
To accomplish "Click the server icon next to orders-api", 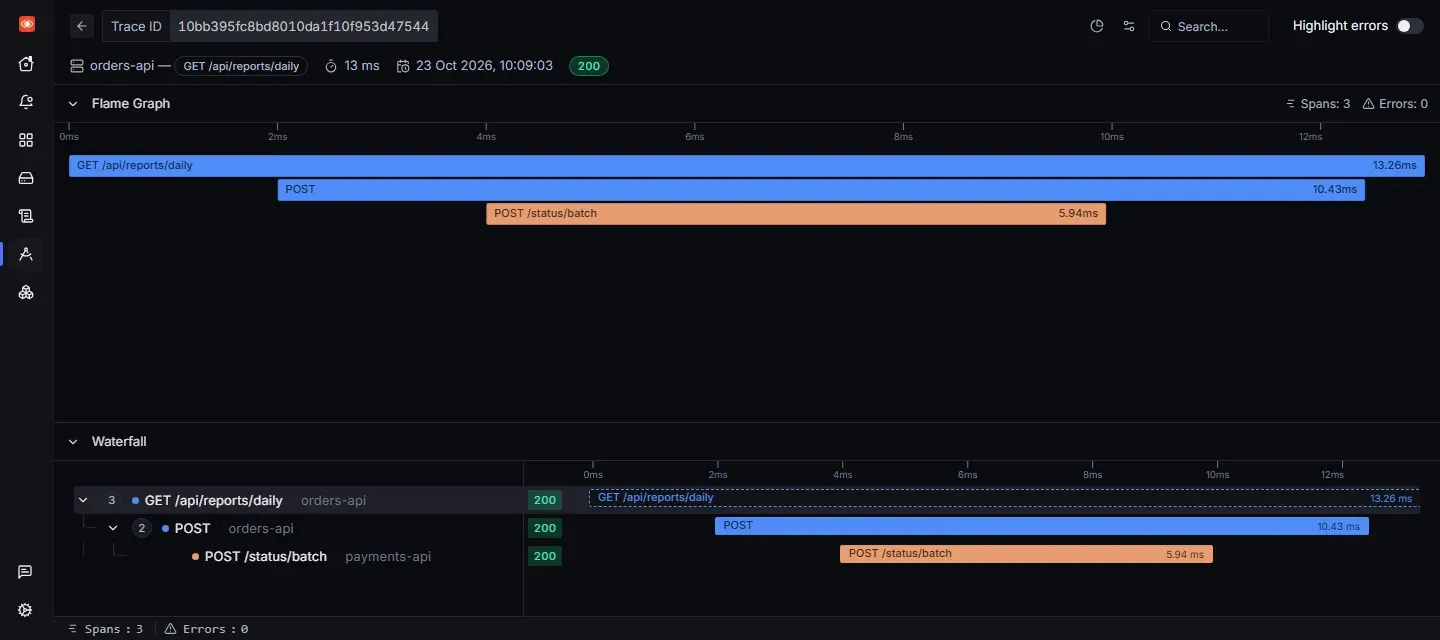I will [x=77, y=66].
